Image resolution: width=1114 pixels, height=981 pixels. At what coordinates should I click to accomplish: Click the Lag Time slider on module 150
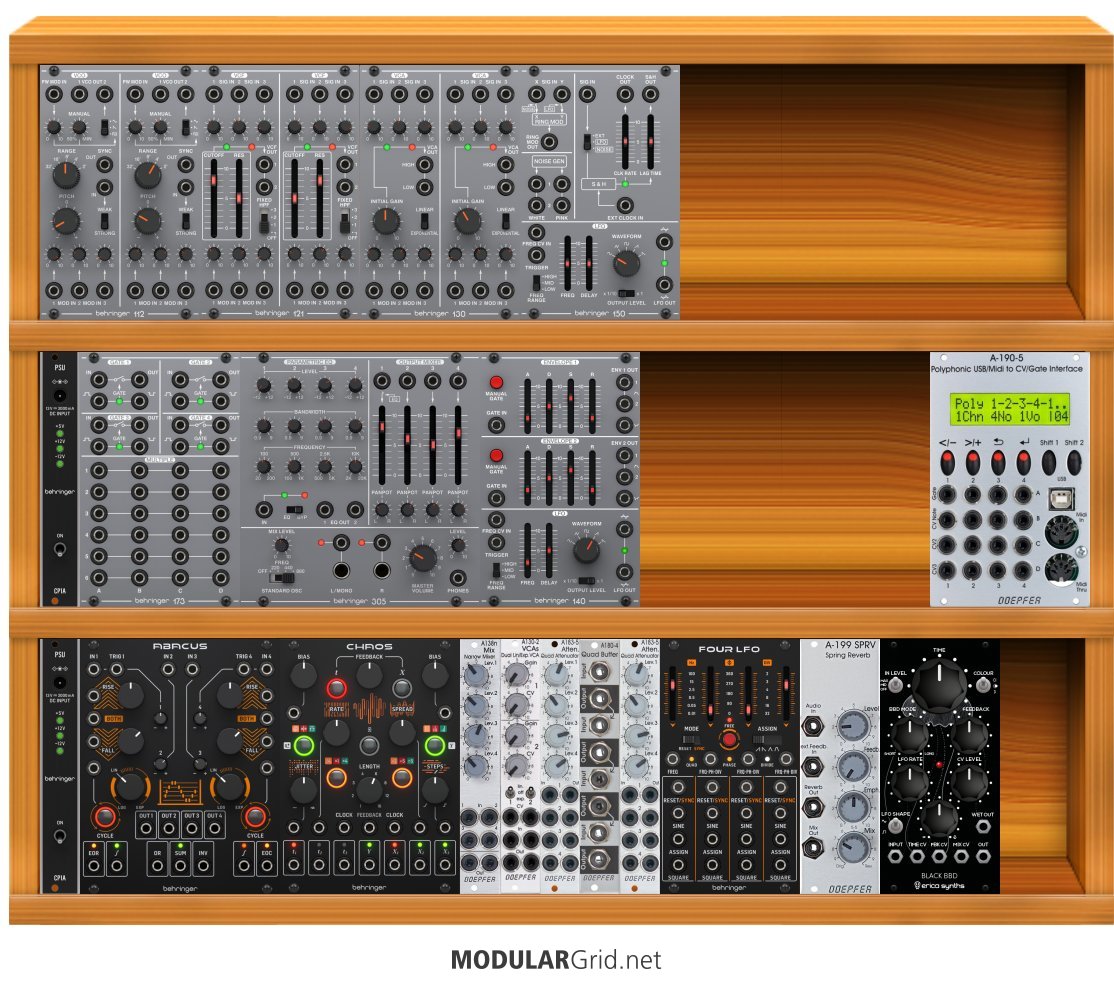650,141
